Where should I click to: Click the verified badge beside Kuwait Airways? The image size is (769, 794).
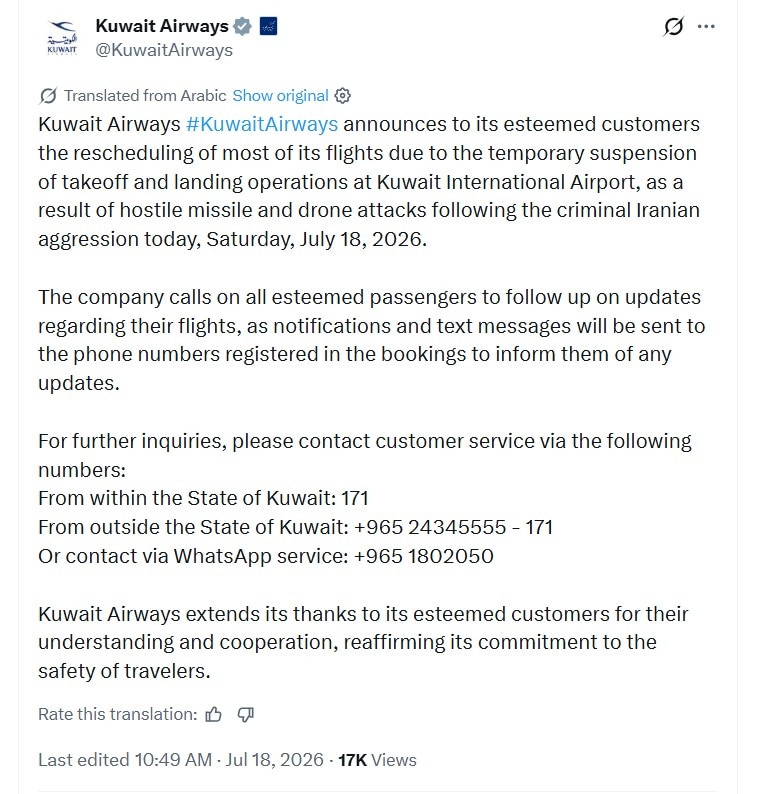[242, 26]
